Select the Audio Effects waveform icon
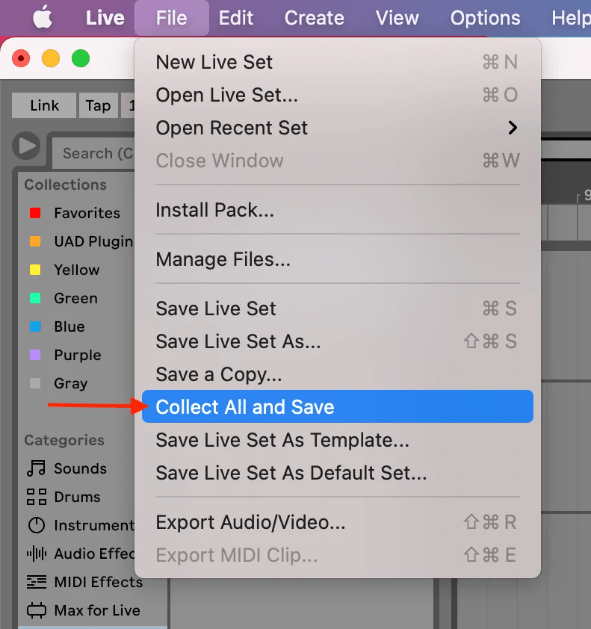 pos(37,554)
